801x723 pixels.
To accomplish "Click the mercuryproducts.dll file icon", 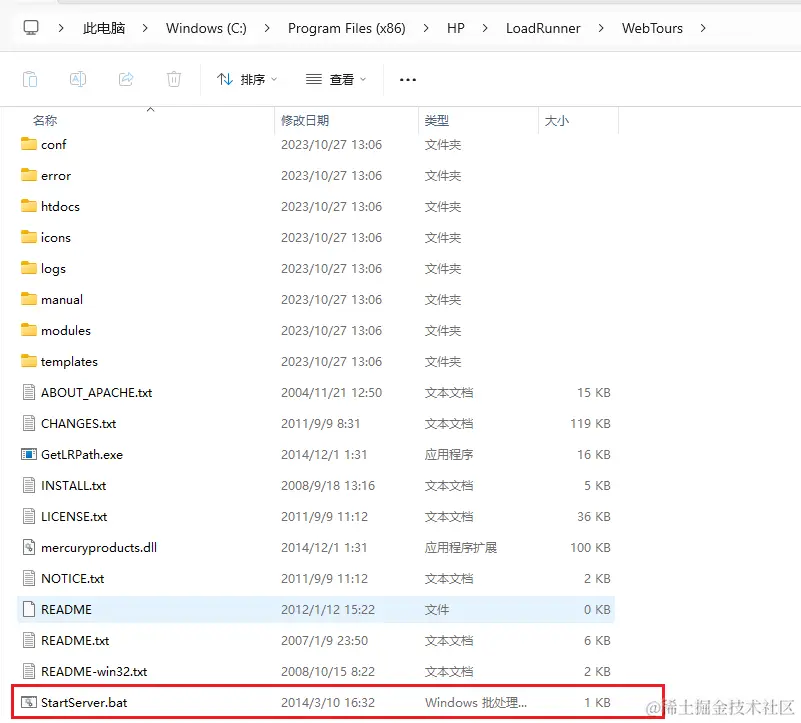I will point(29,547).
